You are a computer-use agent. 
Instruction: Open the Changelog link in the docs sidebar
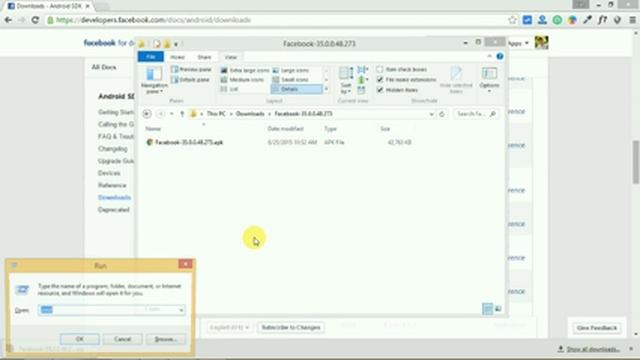click(x=113, y=149)
